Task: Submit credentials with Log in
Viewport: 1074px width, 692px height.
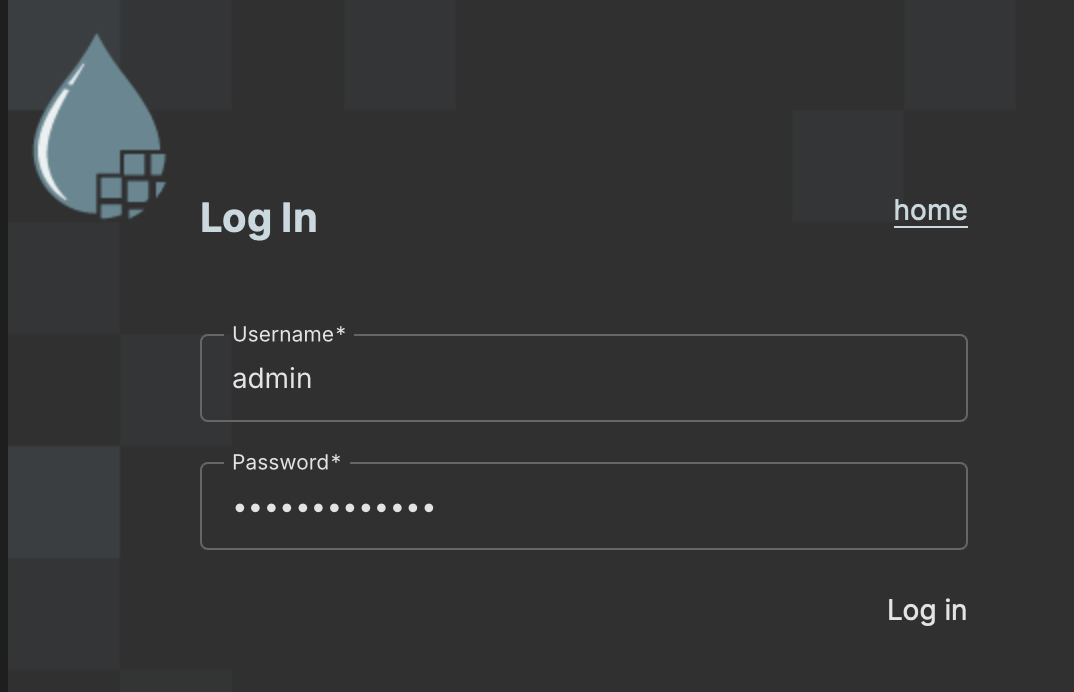Action: [x=926, y=610]
